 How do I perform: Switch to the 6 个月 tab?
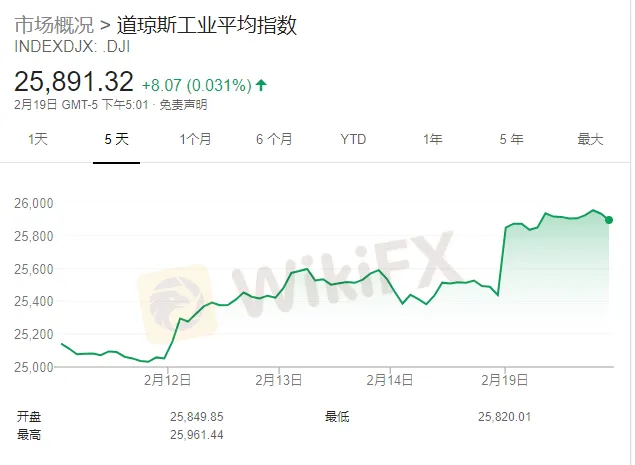click(274, 140)
